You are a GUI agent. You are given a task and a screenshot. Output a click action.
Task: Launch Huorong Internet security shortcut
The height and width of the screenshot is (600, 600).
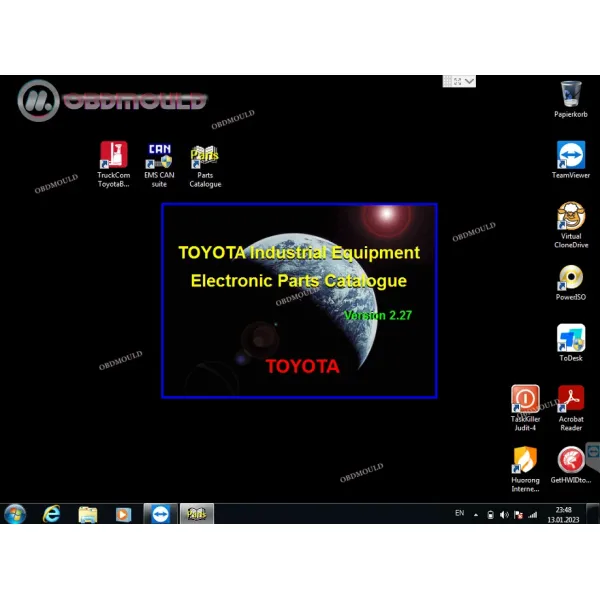pos(525,469)
